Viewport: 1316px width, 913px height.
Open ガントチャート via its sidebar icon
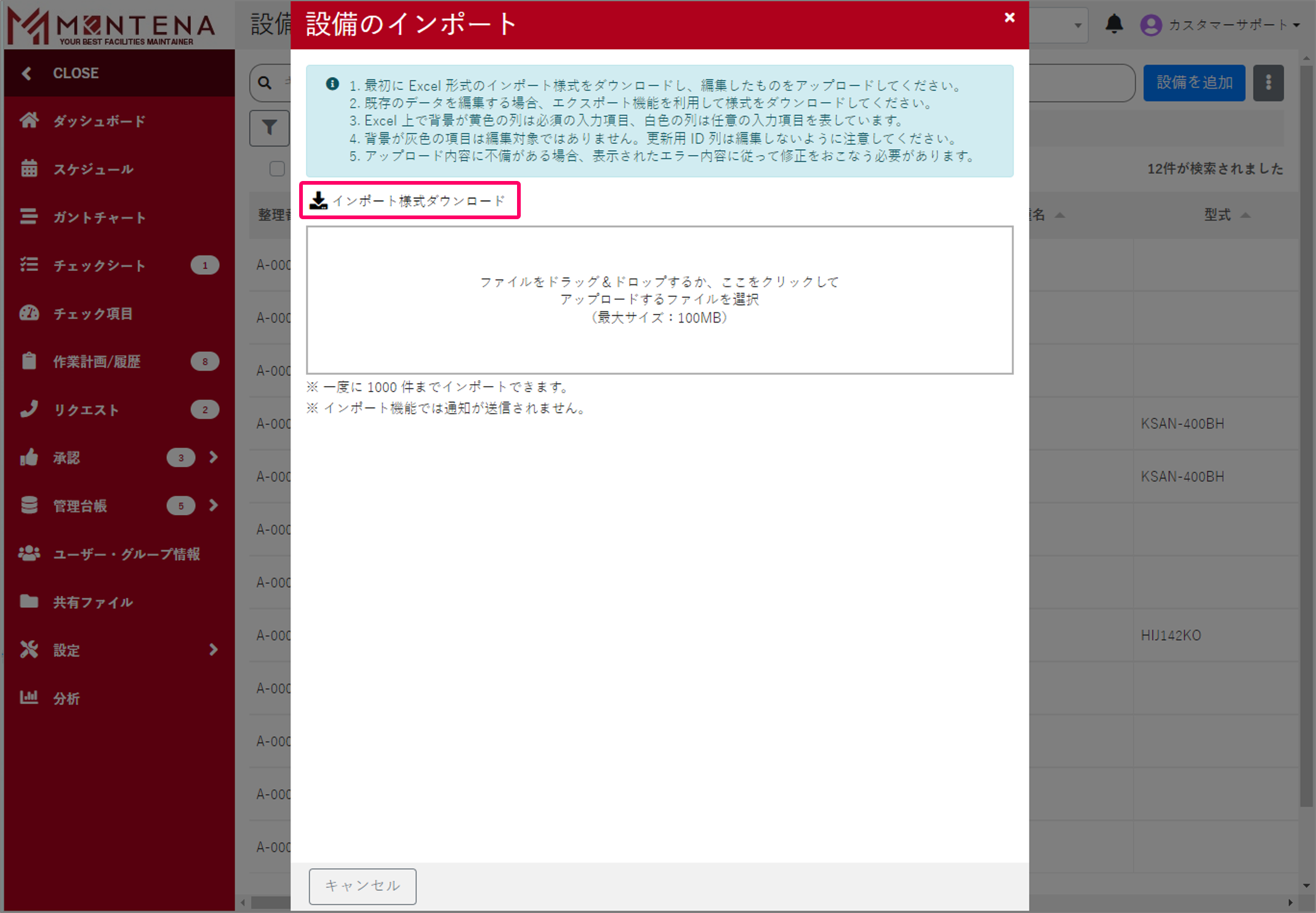click(28, 217)
